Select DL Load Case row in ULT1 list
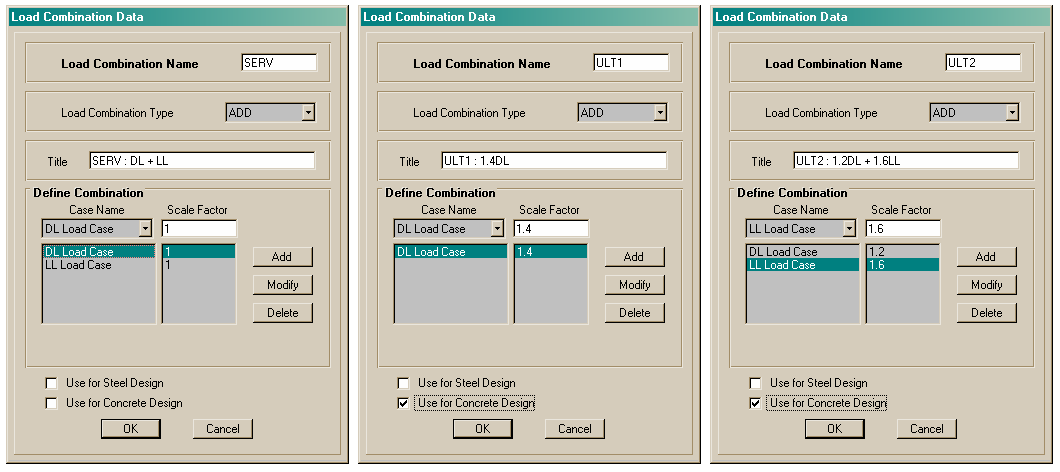This screenshot has height=472, width=1060. click(451, 252)
